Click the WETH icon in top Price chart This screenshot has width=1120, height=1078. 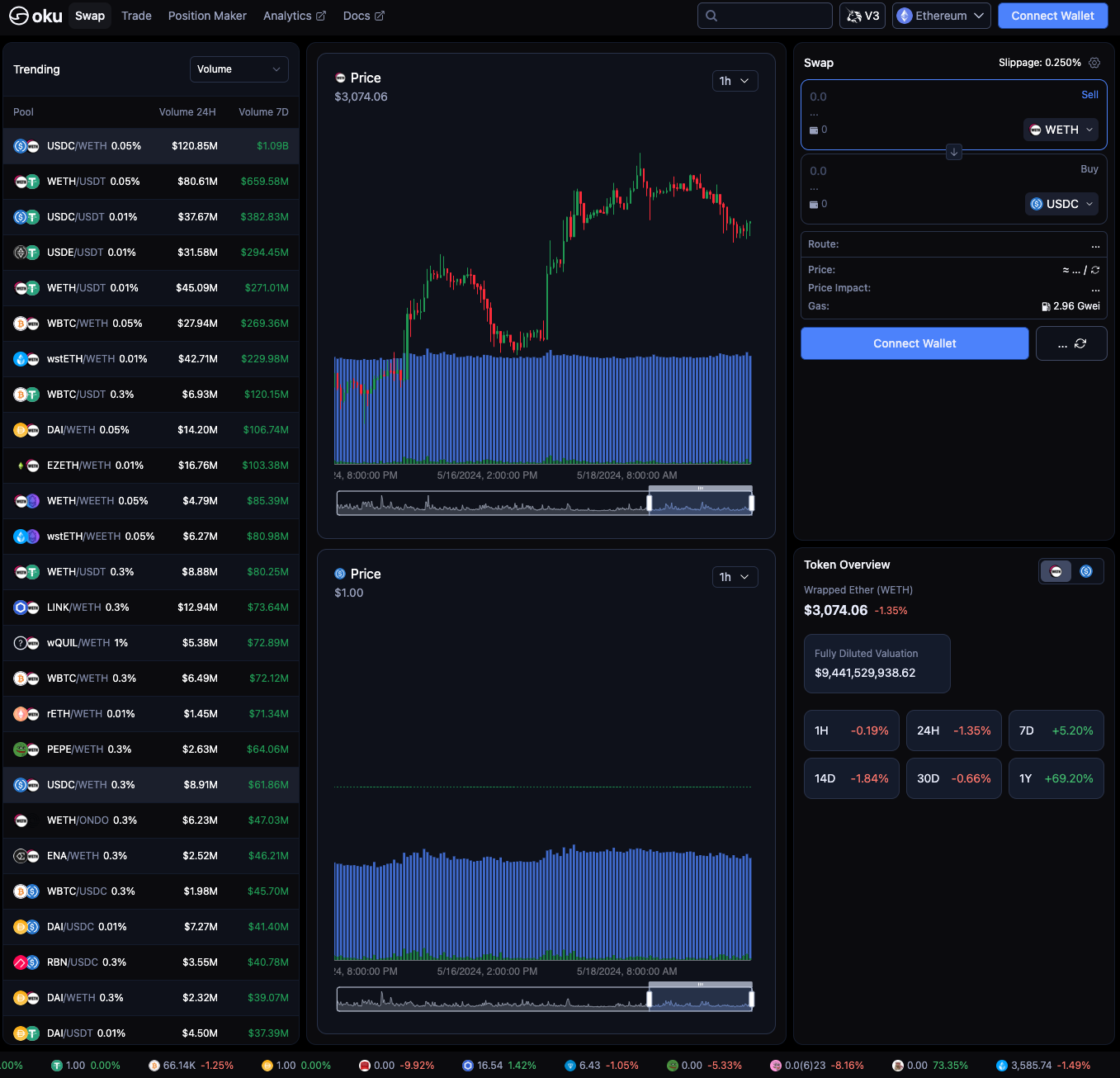coord(340,78)
